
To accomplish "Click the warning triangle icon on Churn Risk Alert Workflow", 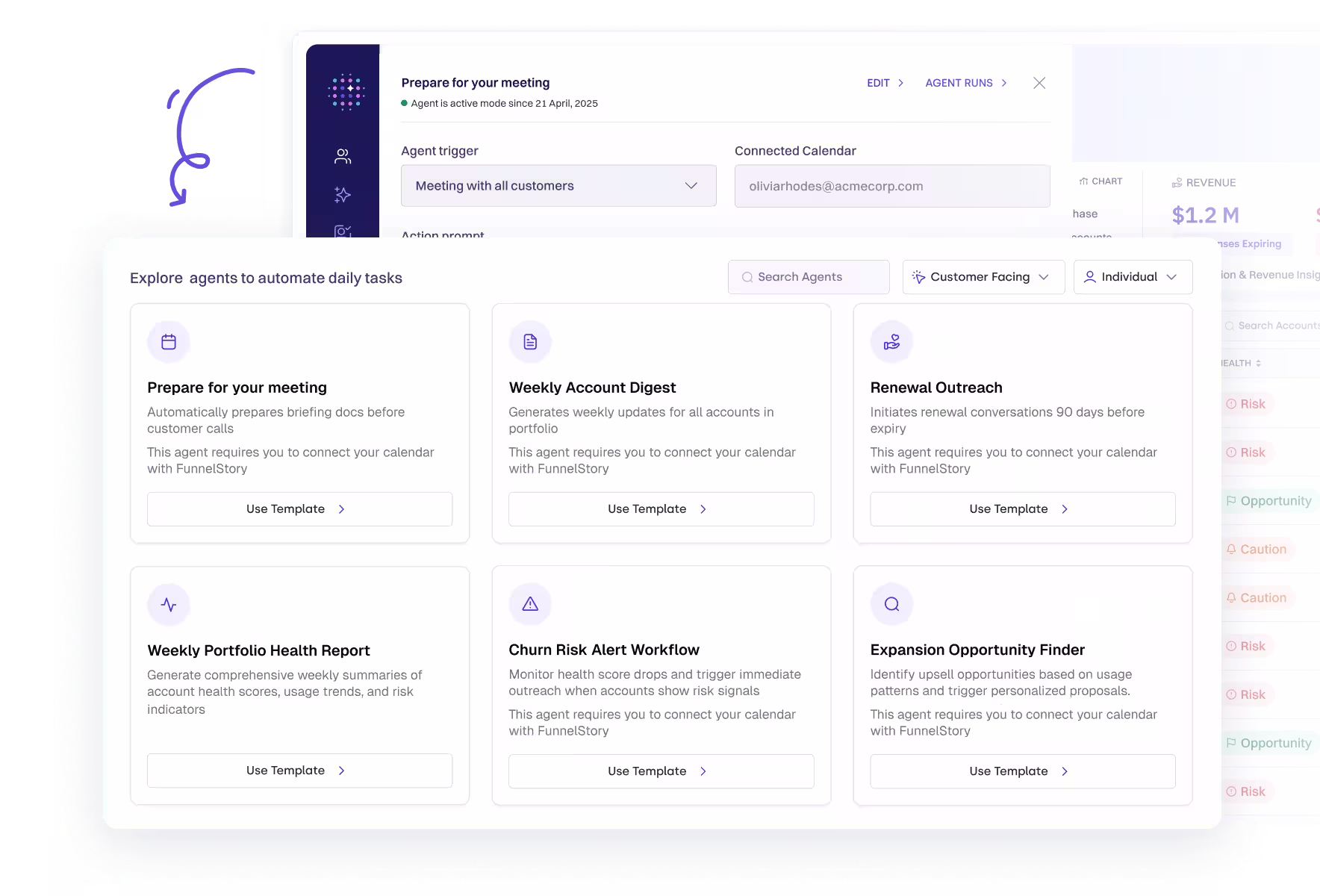I will pos(530,604).
